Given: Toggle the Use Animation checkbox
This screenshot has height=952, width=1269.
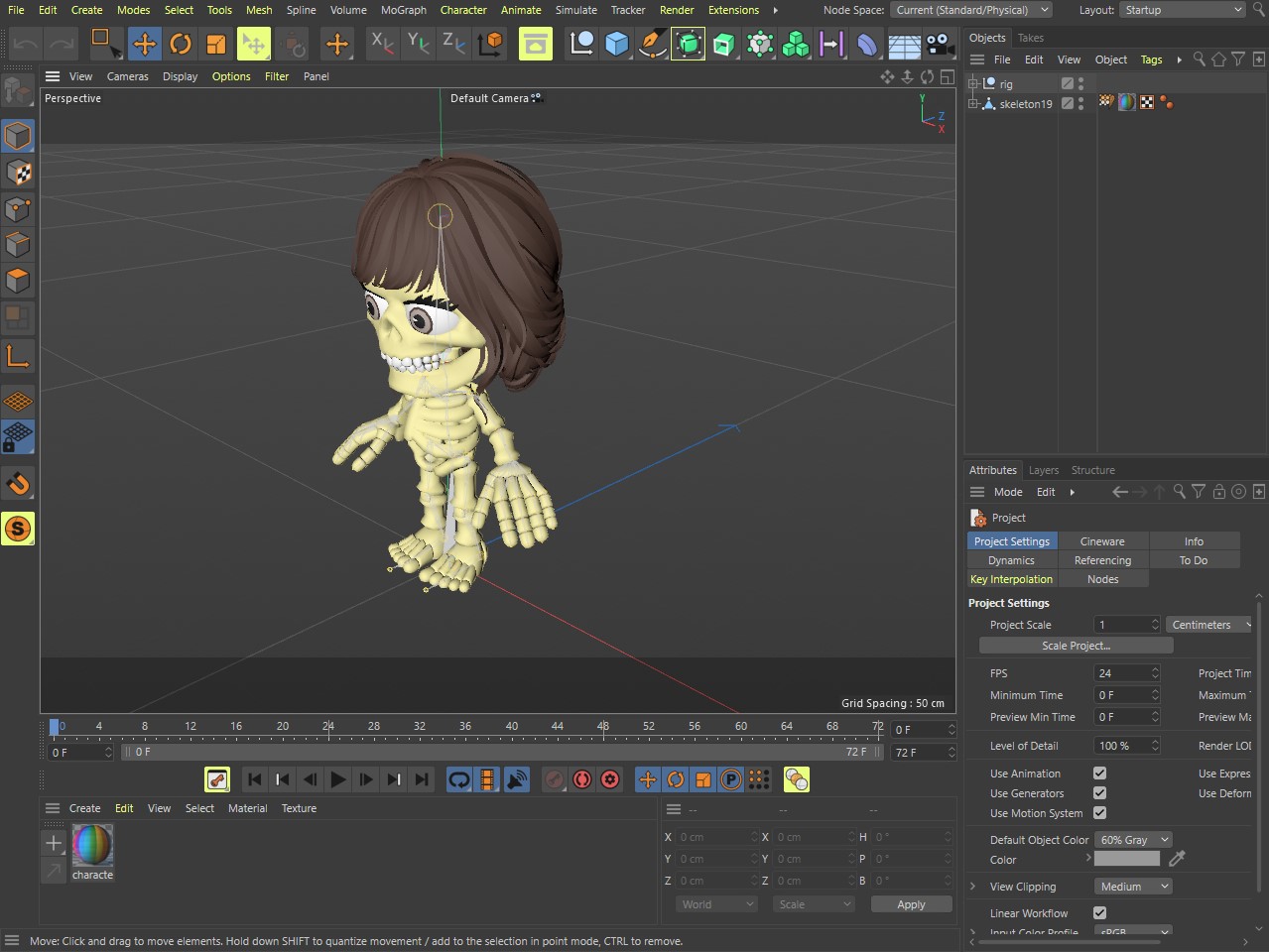Looking at the screenshot, I should 1099,773.
